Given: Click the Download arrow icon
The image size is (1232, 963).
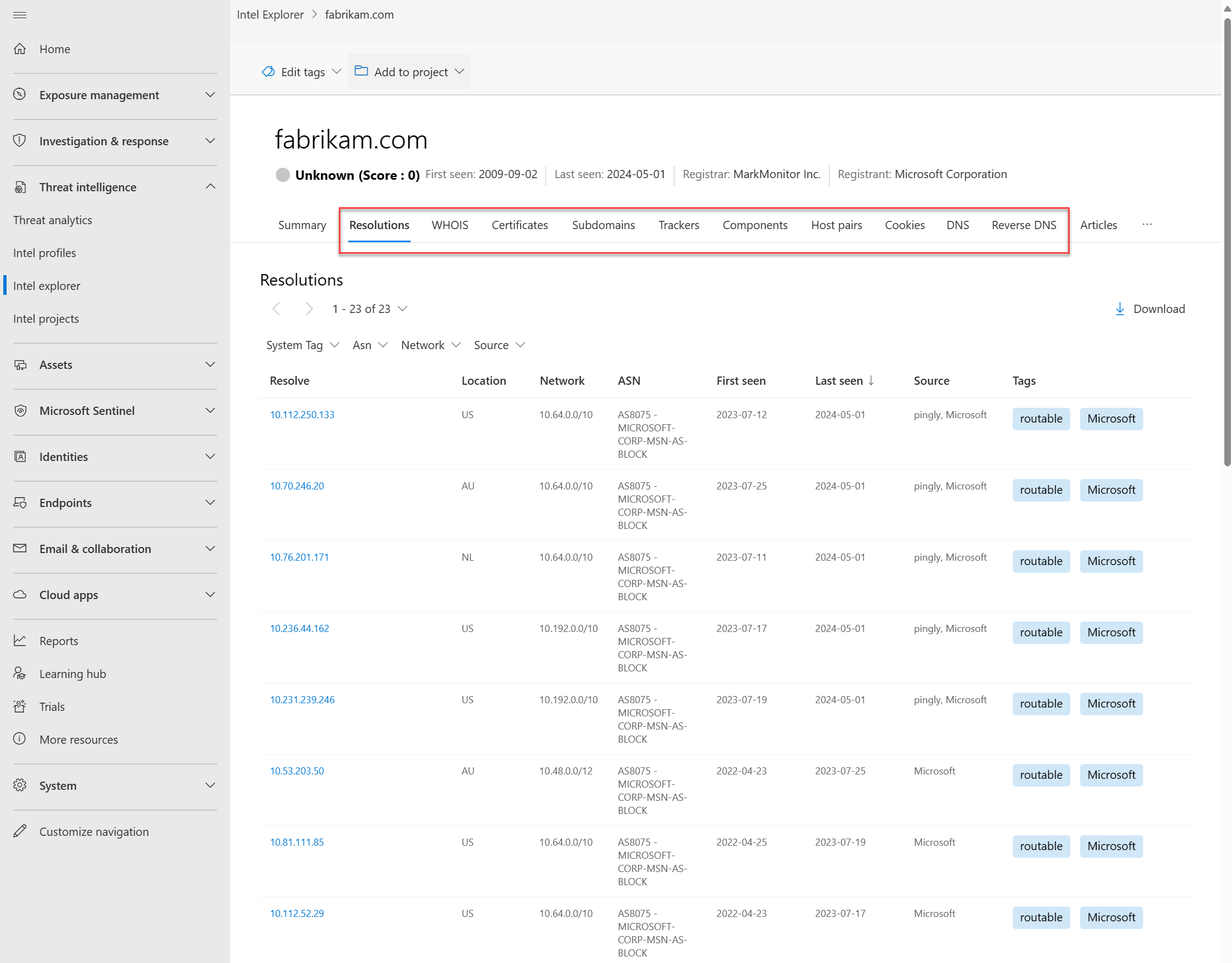Looking at the screenshot, I should [x=1120, y=309].
